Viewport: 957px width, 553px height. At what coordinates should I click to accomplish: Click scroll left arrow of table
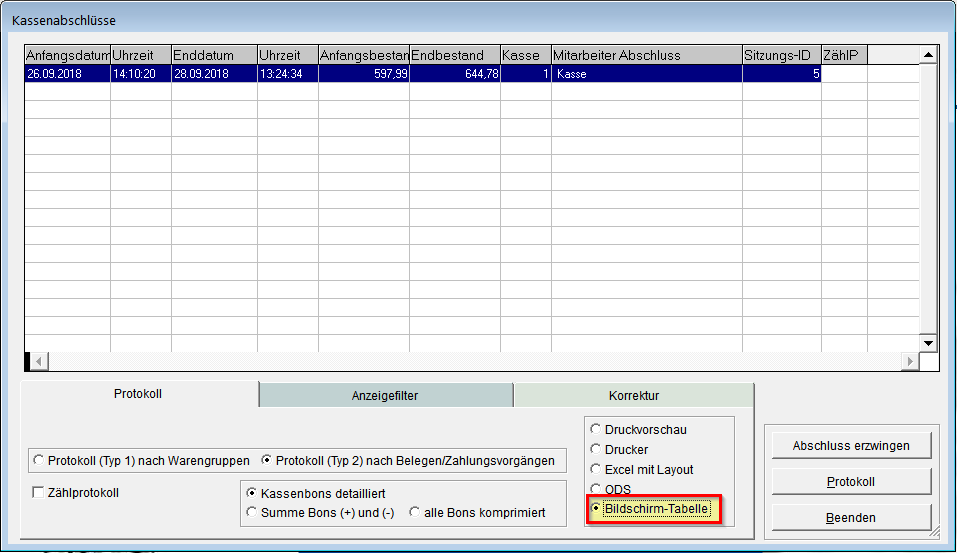click(x=39, y=361)
